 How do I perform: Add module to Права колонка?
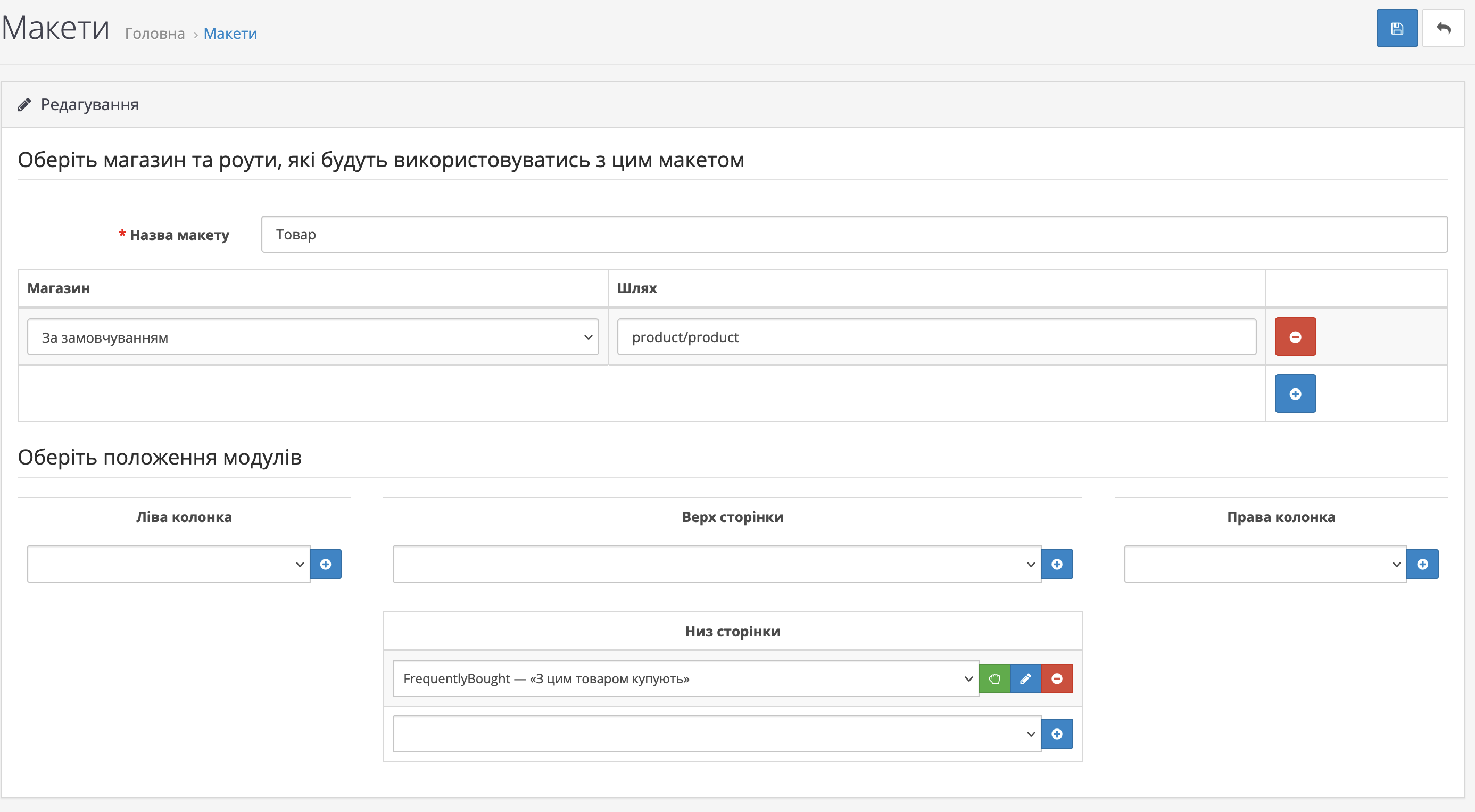tap(1422, 565)
